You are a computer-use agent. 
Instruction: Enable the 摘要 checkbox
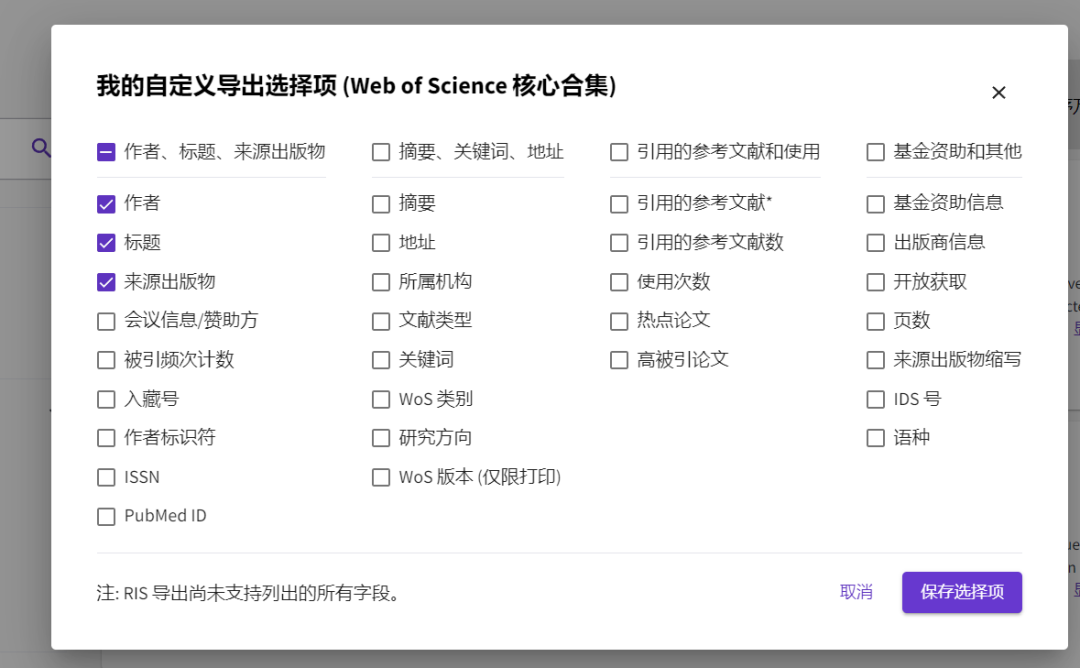coord(381,204)
